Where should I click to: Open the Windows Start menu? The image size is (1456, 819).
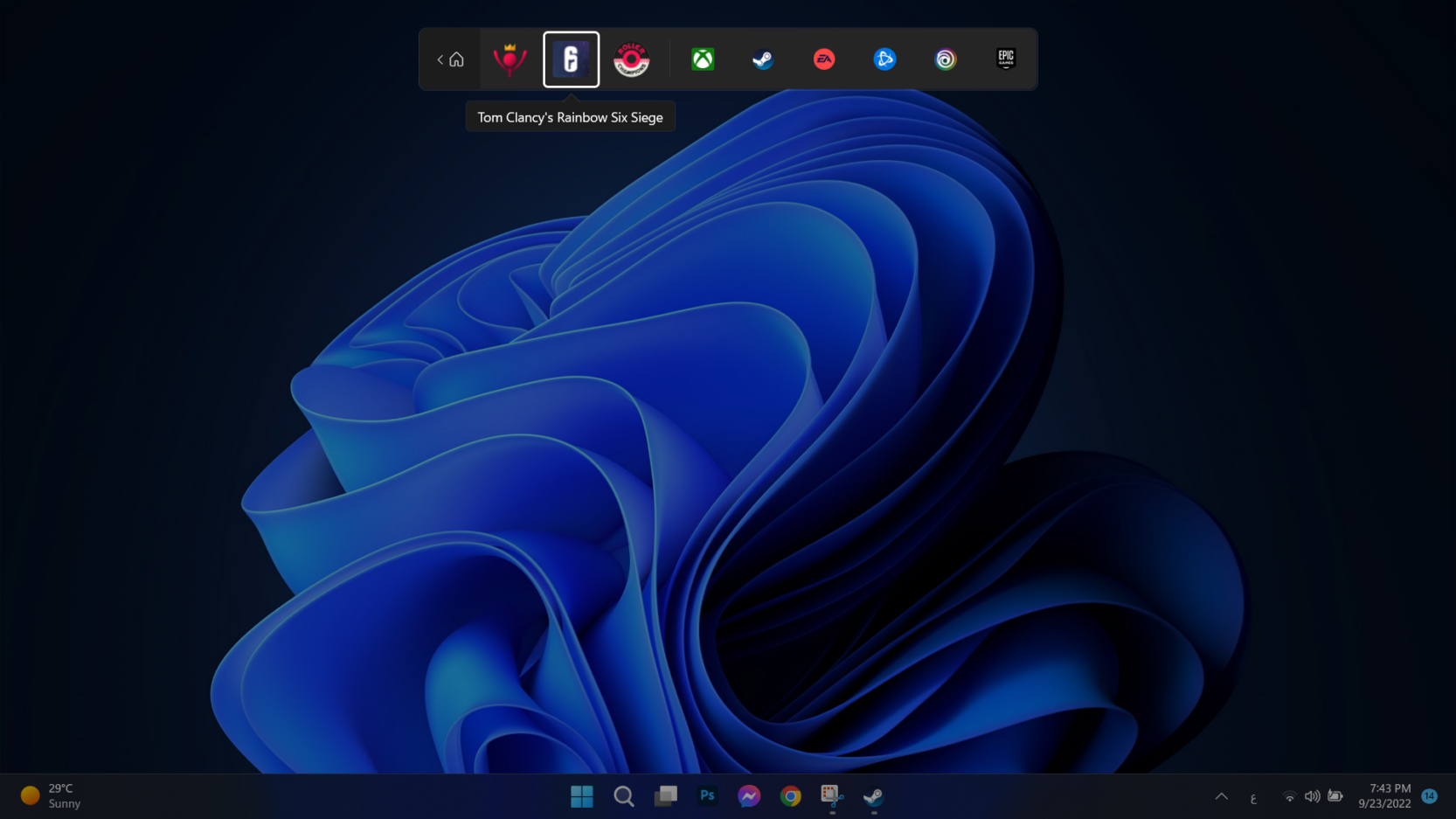coord(582,796)
